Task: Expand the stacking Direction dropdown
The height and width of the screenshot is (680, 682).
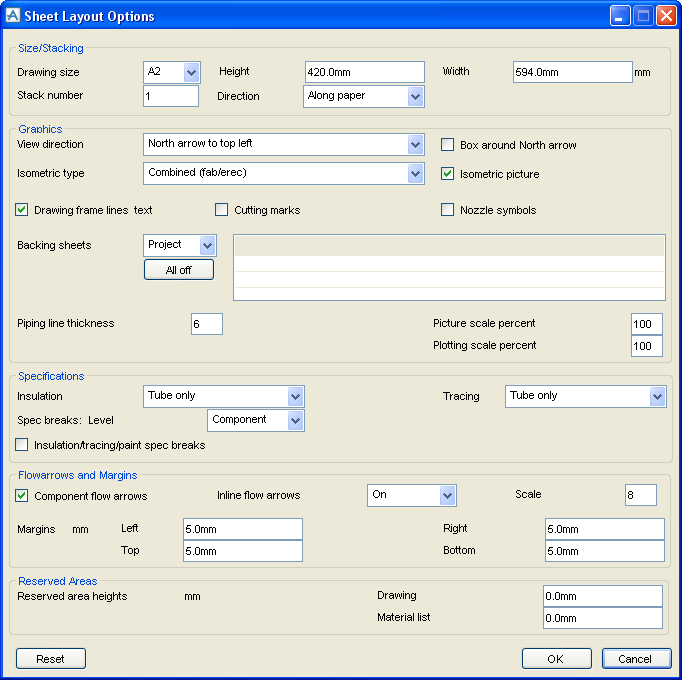Action: point(415,96)
